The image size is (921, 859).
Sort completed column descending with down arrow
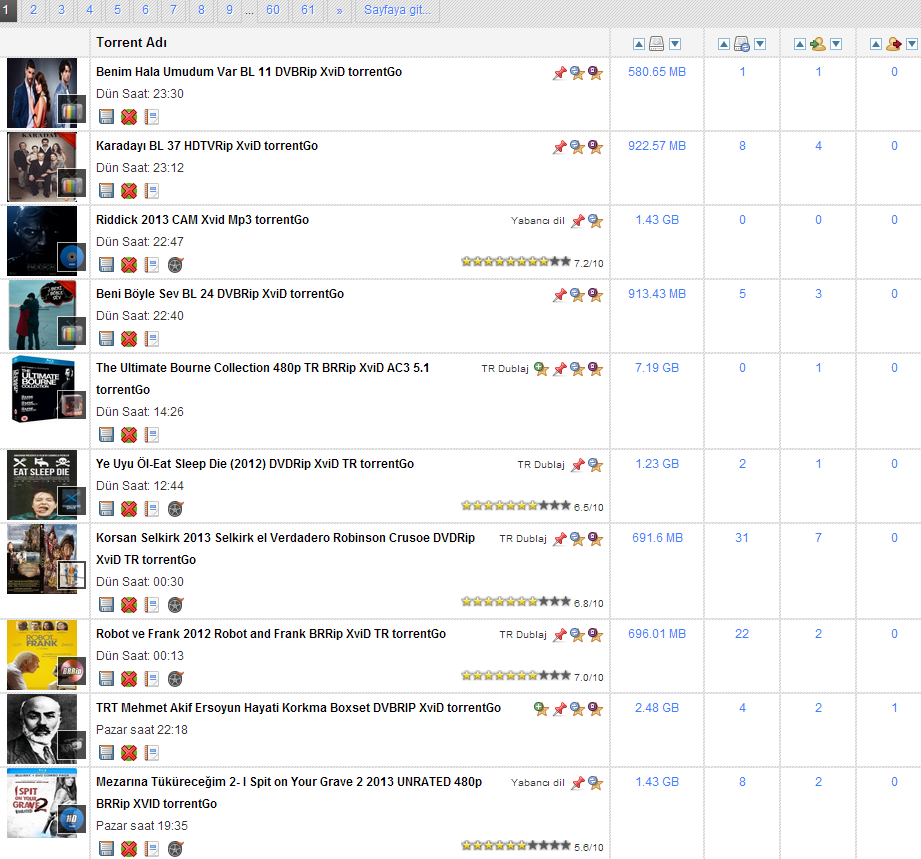(x=760, y=44)
